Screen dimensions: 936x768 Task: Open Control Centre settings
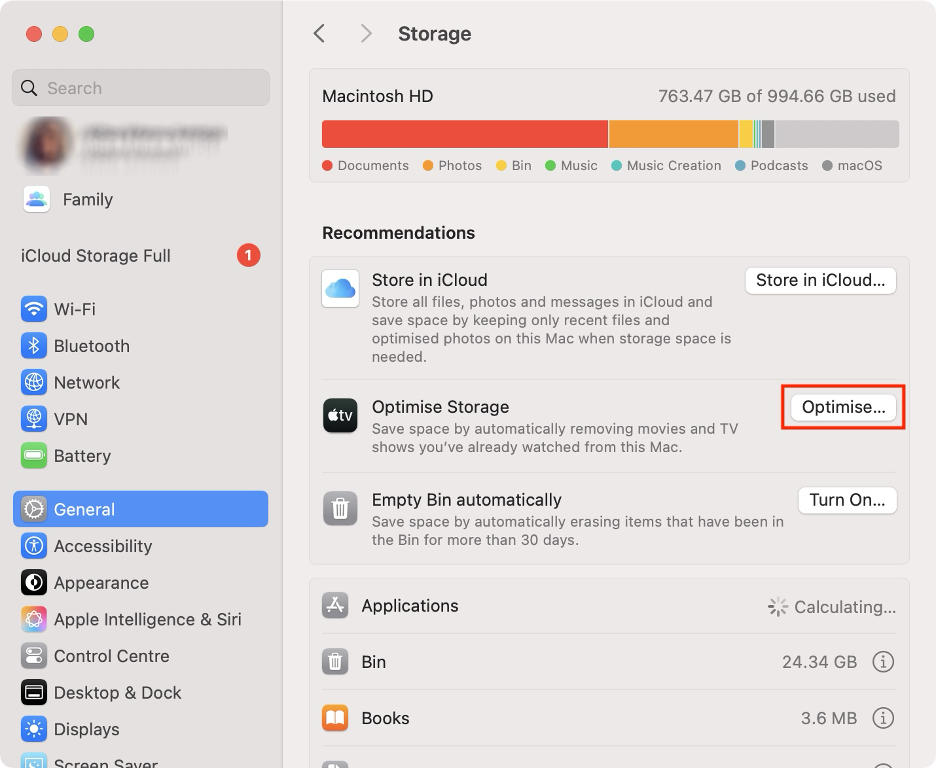[110, 656]
